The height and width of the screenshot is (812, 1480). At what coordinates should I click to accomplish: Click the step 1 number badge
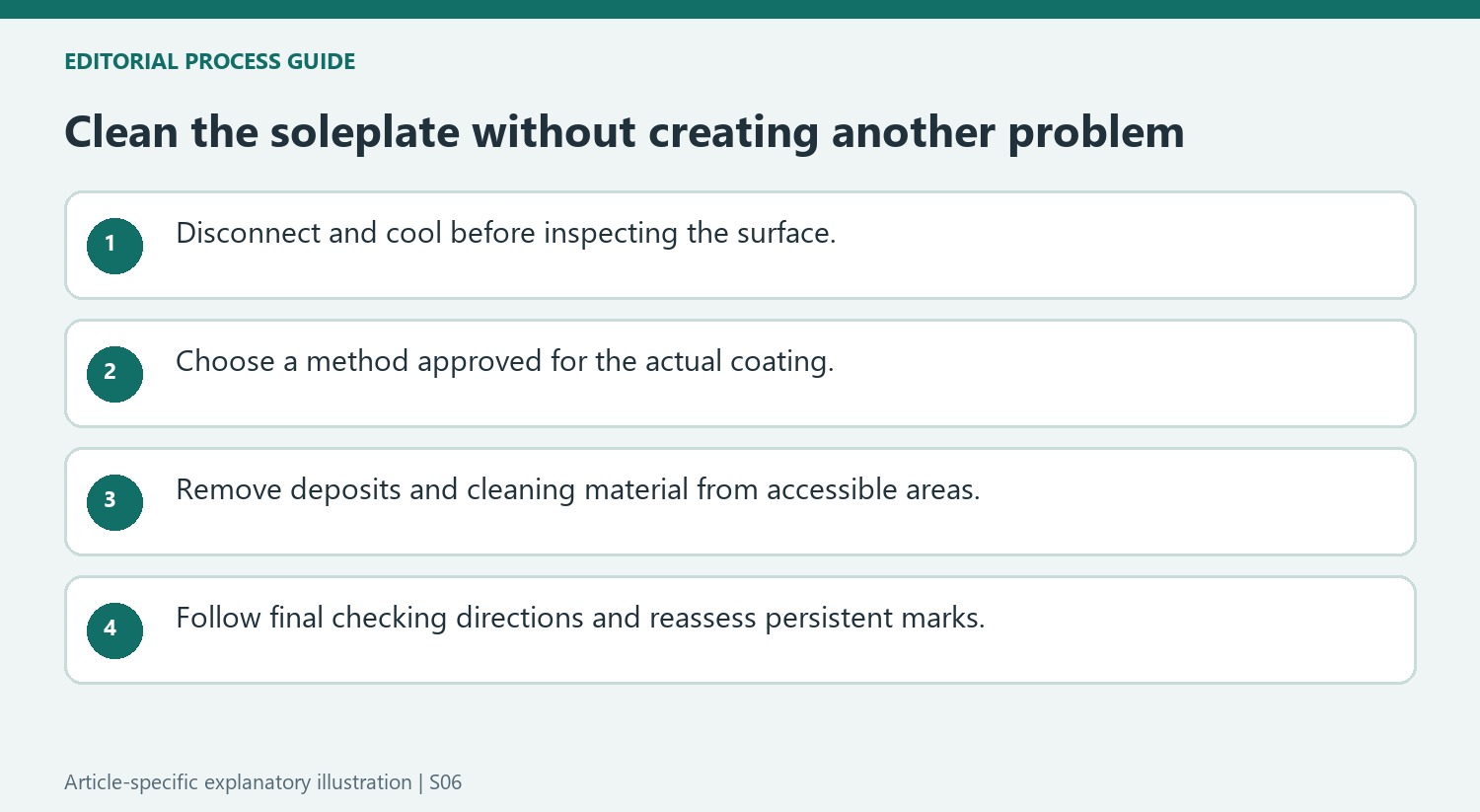114,246
